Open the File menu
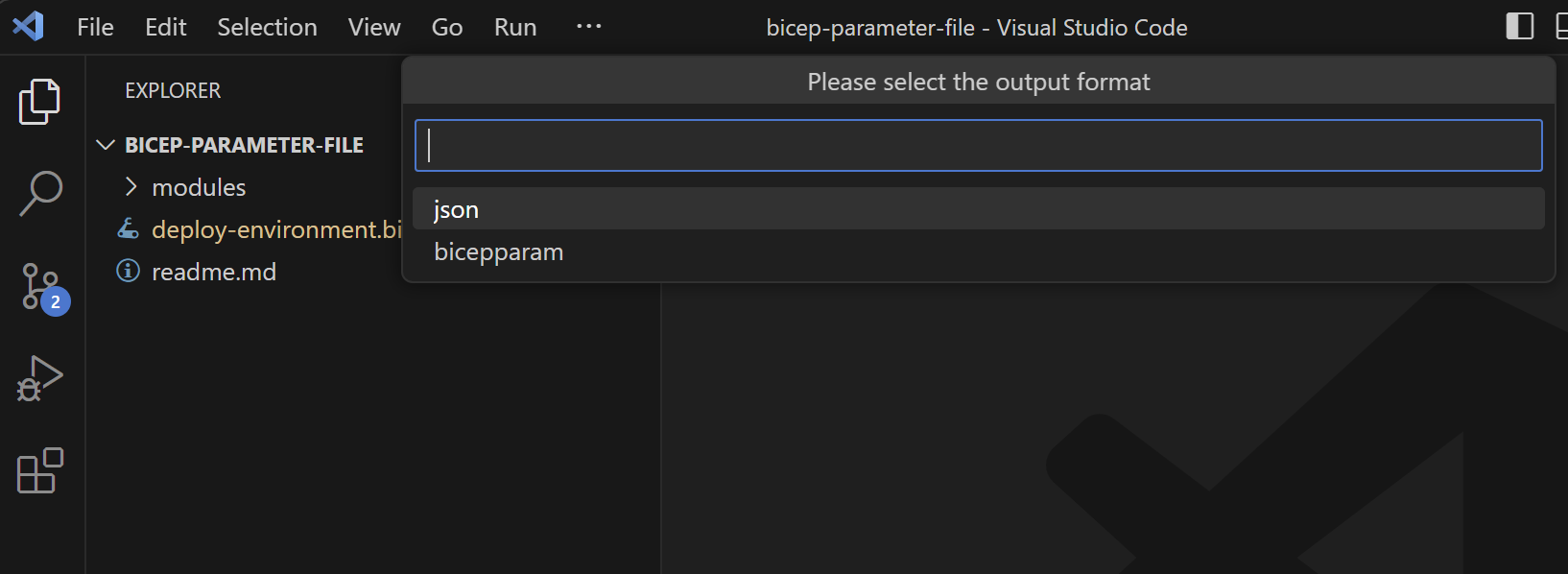 [x=95, y=27]
